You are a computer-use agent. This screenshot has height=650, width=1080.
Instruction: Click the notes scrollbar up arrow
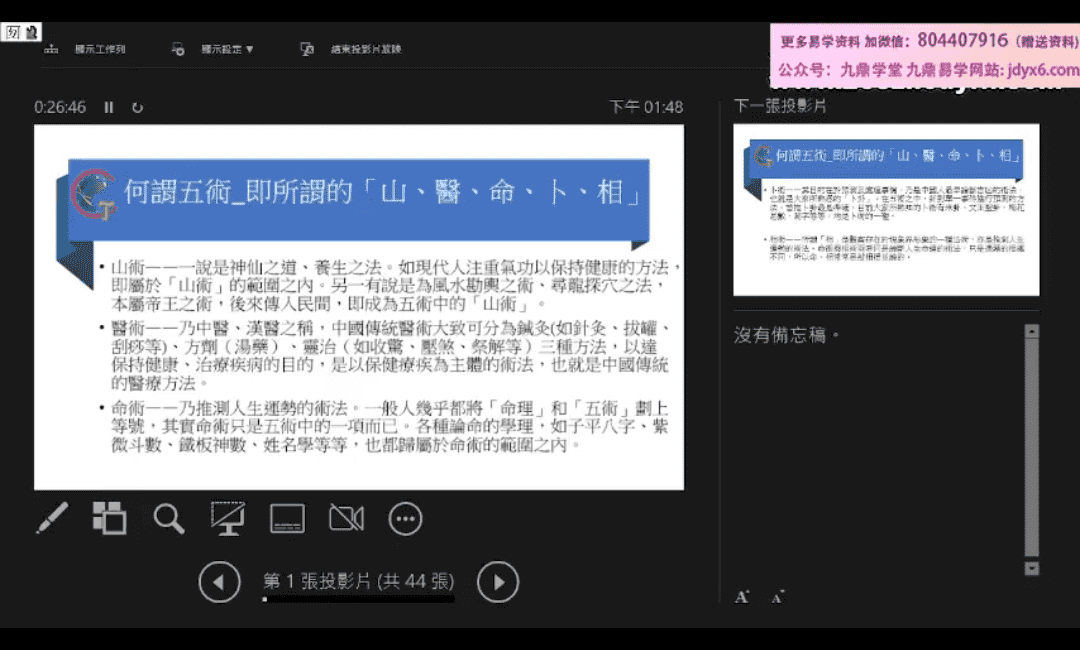click(1032, 332)
